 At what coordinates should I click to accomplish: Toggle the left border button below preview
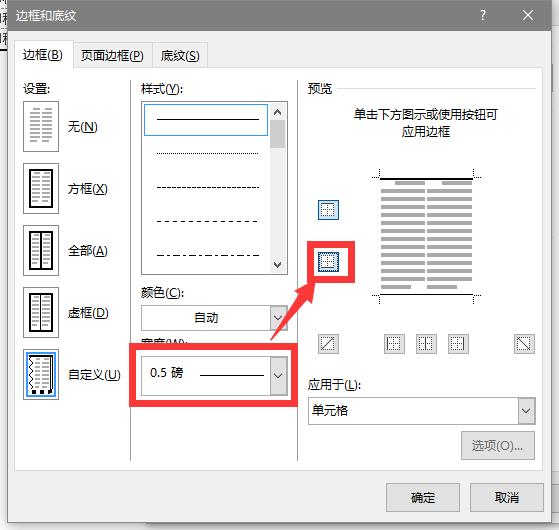pos(394,344)
